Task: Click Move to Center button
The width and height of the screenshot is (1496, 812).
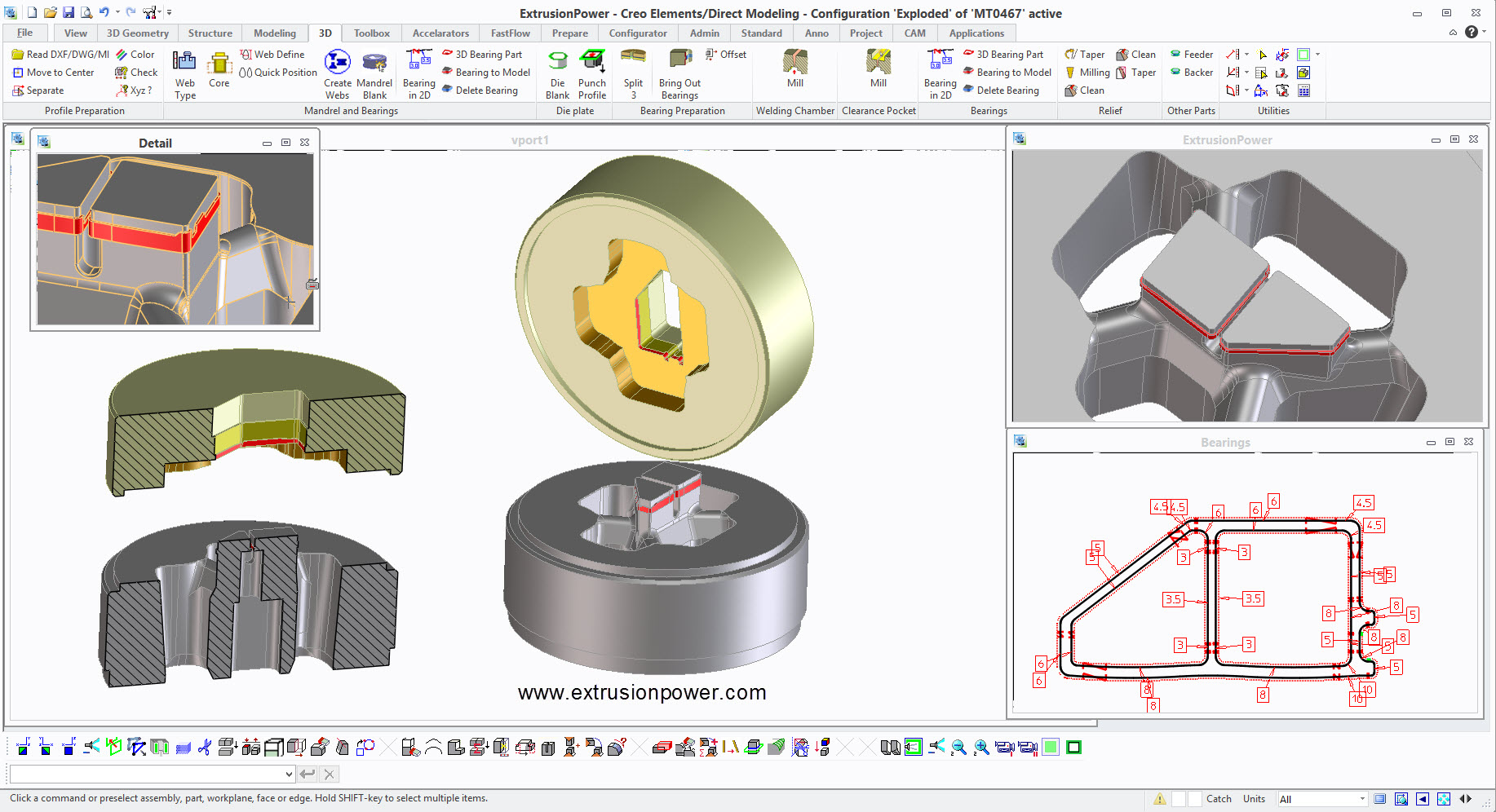Action: point(53,73)
